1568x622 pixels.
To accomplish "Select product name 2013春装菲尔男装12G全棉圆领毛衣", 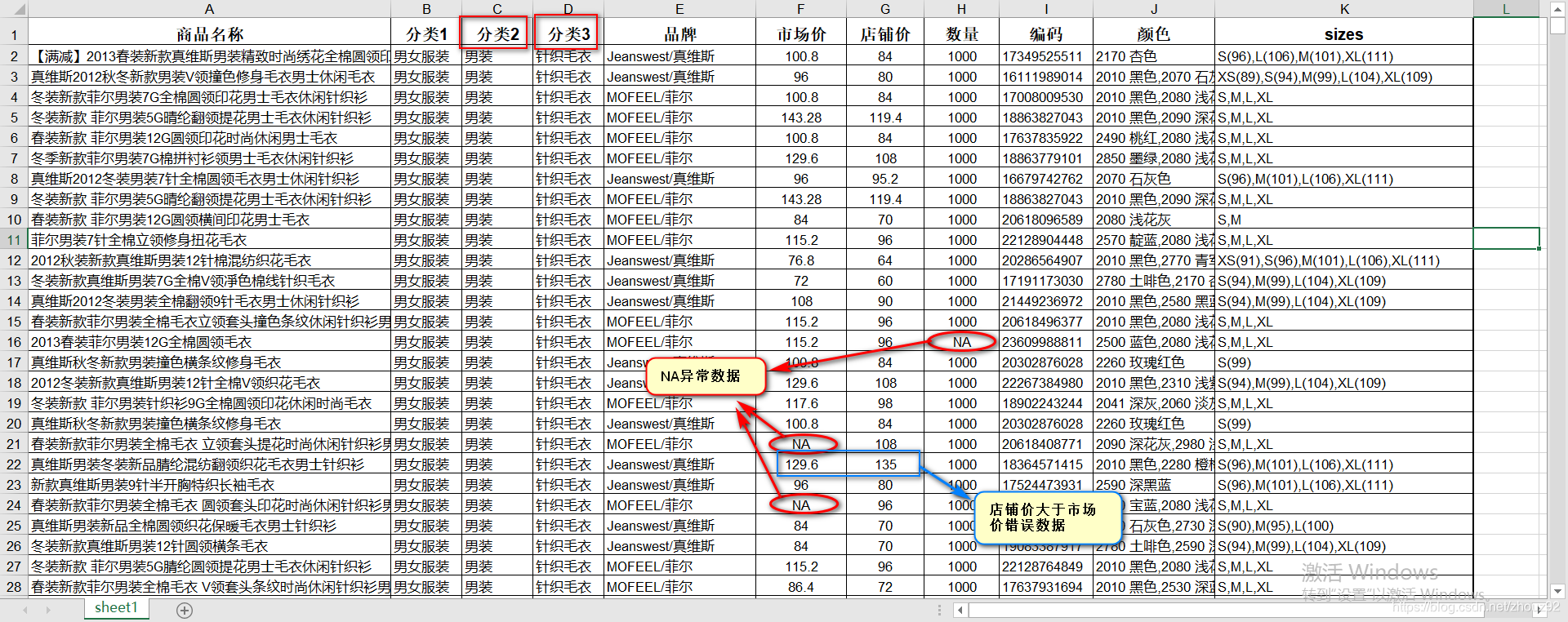I will [209, 342].
